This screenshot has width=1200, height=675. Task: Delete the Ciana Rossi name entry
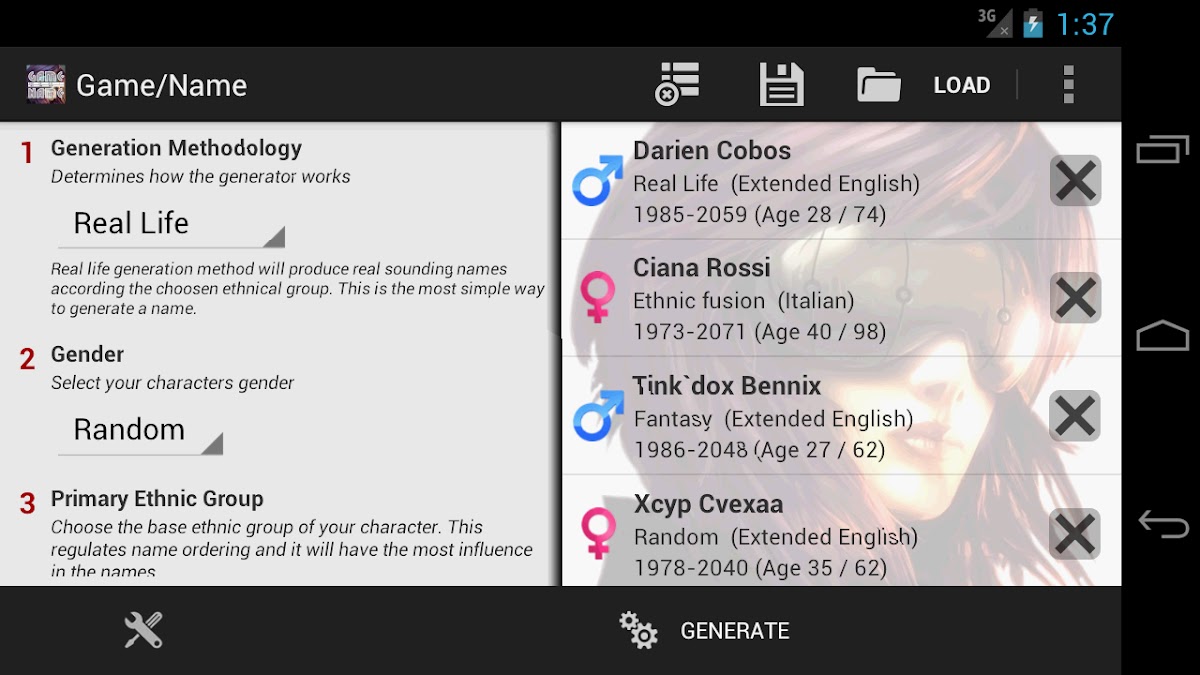tap(1075, 298)
